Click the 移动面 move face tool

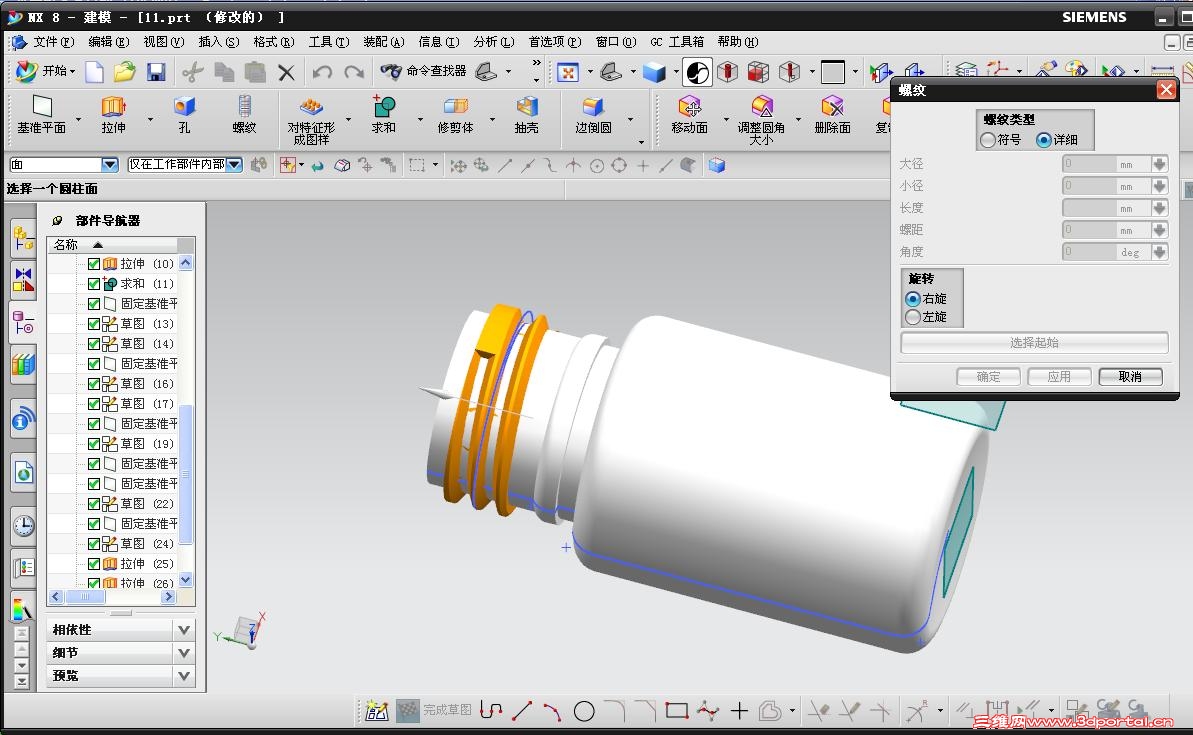click(689, 115)
